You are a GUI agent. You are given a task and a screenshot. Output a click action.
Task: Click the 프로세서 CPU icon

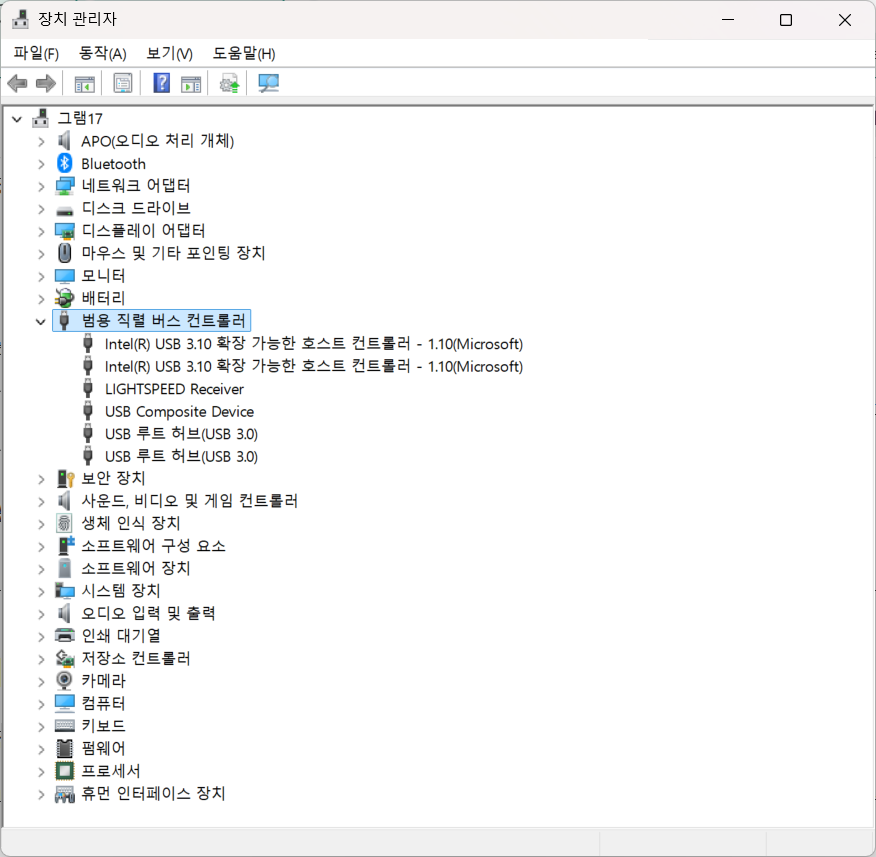(x=65, y=771)
